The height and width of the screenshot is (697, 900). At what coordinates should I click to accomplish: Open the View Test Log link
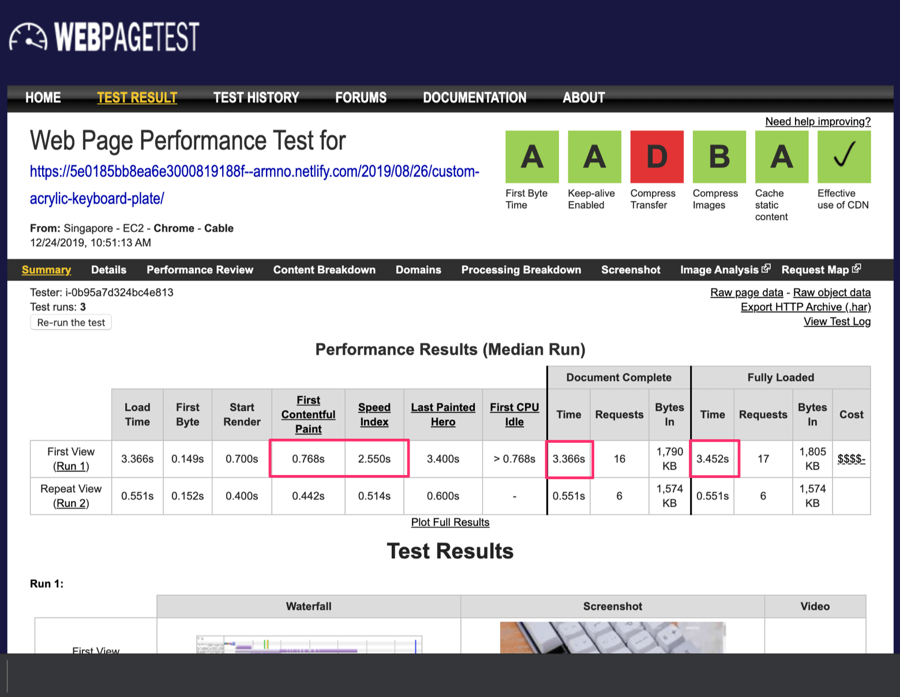pos(837,322)
